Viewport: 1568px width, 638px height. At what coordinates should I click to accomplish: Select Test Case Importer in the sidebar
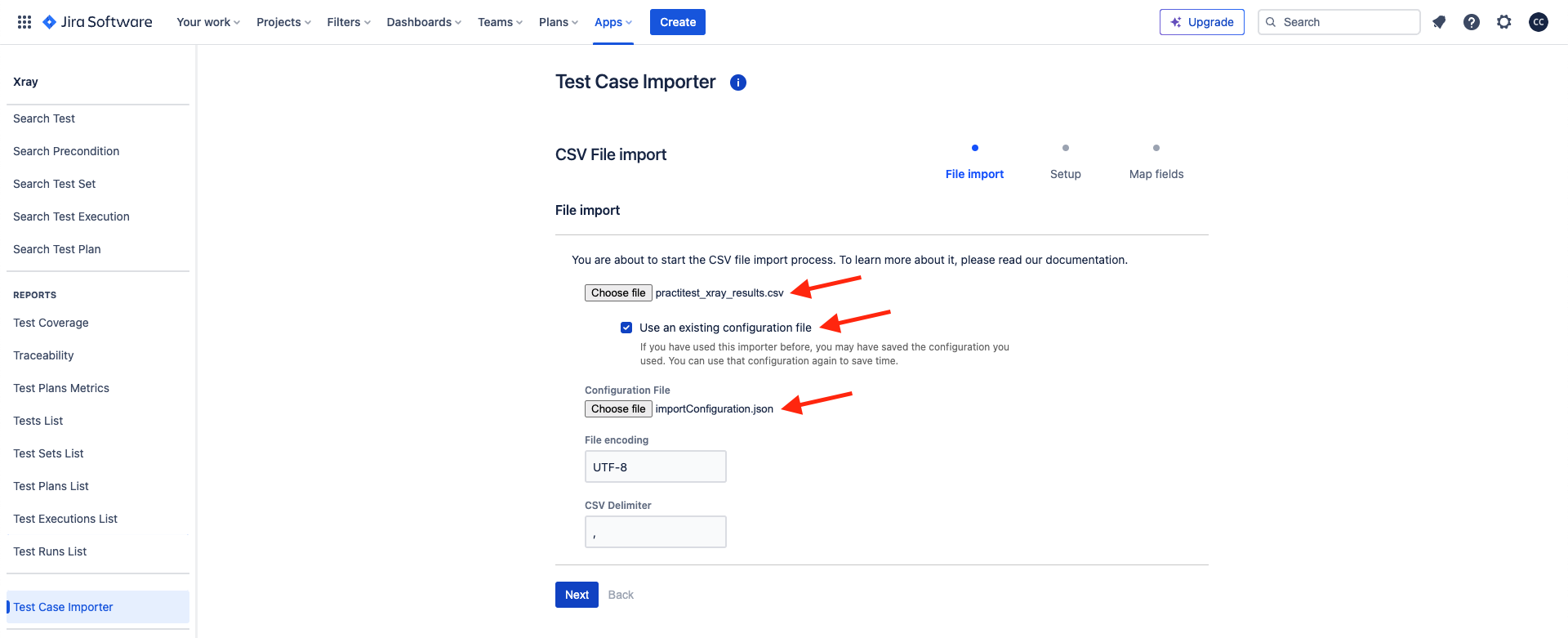pos(98,607)
